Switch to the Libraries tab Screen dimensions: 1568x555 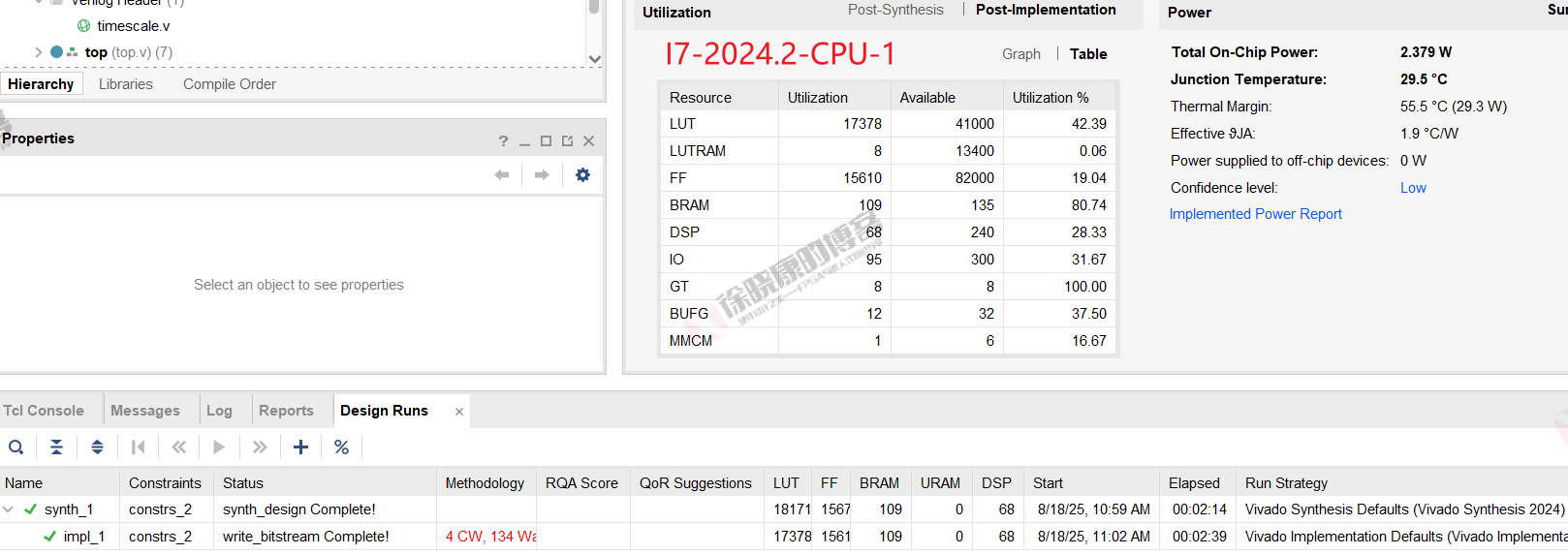(x=126, y=84)
